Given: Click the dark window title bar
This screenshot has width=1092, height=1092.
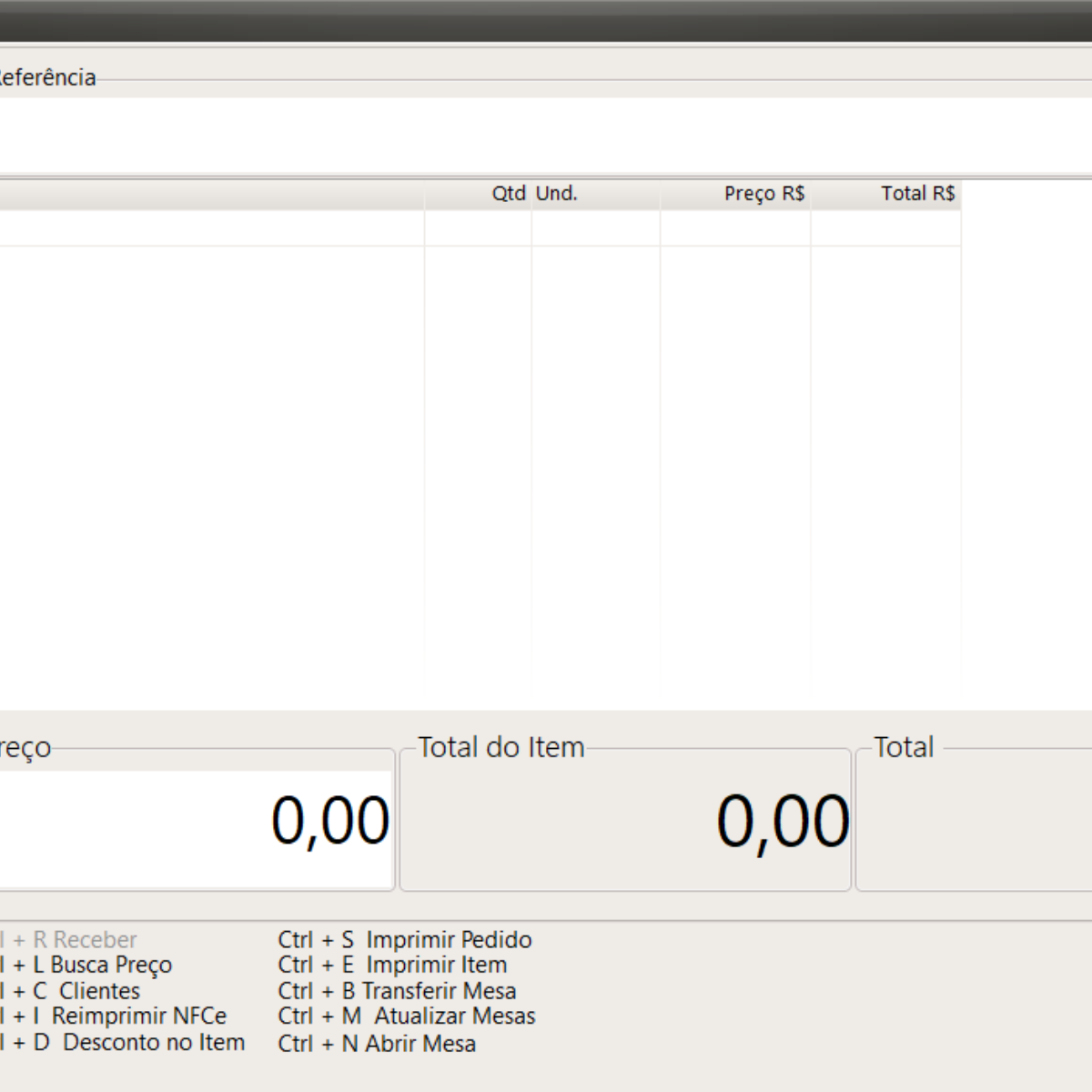Looking at the screenshot, I should pyautogui.click(x=546, y=20).
